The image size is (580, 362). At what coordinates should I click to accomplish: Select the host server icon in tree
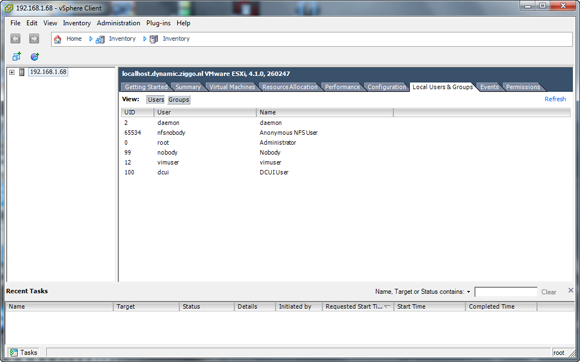click(x=21, y=72)
